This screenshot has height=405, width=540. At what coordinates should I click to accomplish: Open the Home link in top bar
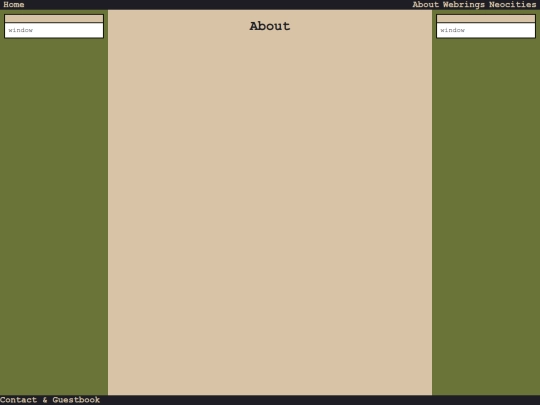[x=14, y=4]
